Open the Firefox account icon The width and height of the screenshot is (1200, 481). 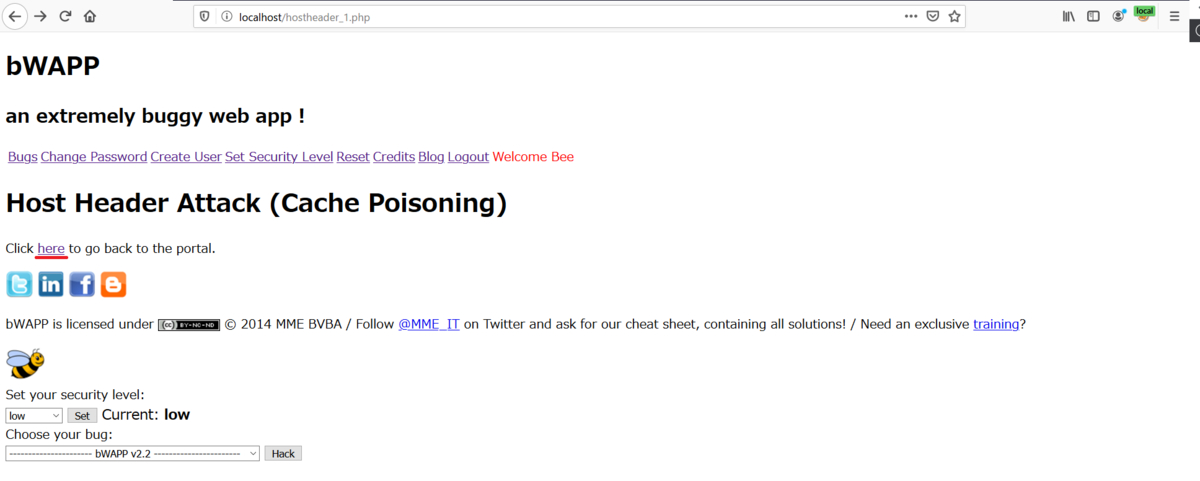click(1118, 16)
